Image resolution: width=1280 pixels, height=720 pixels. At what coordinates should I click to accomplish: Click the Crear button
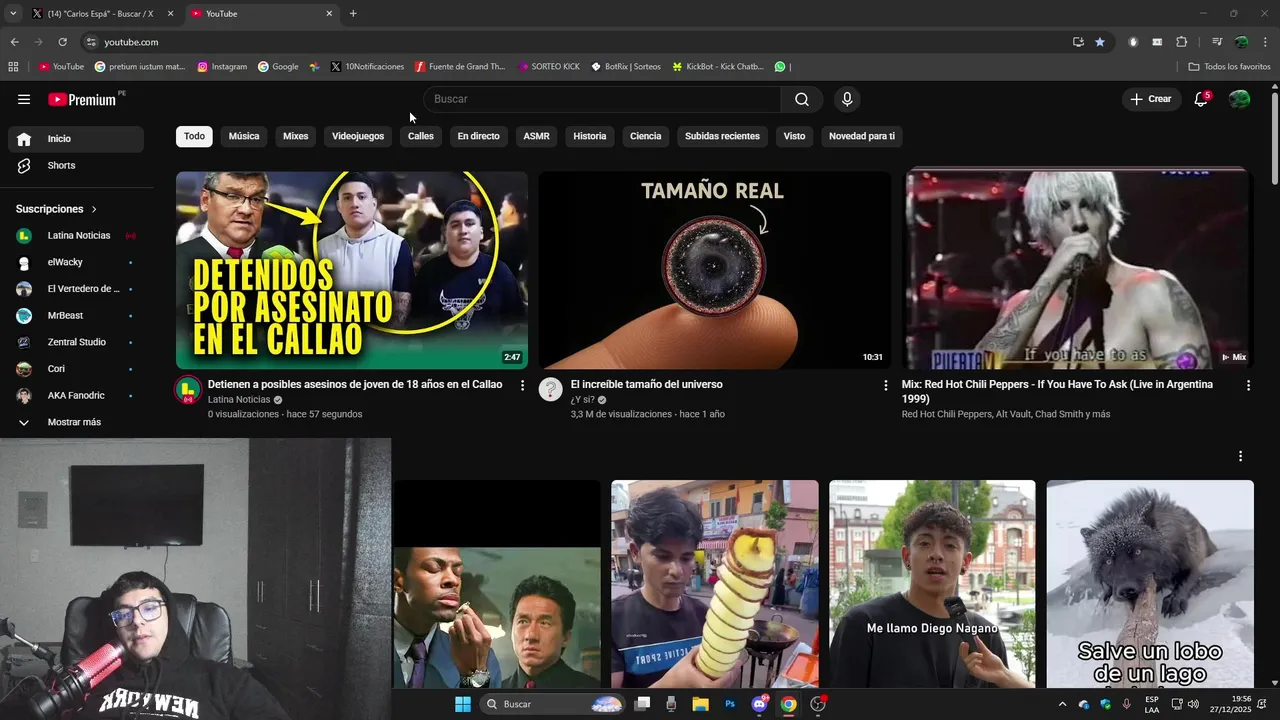pos(1151,99)
